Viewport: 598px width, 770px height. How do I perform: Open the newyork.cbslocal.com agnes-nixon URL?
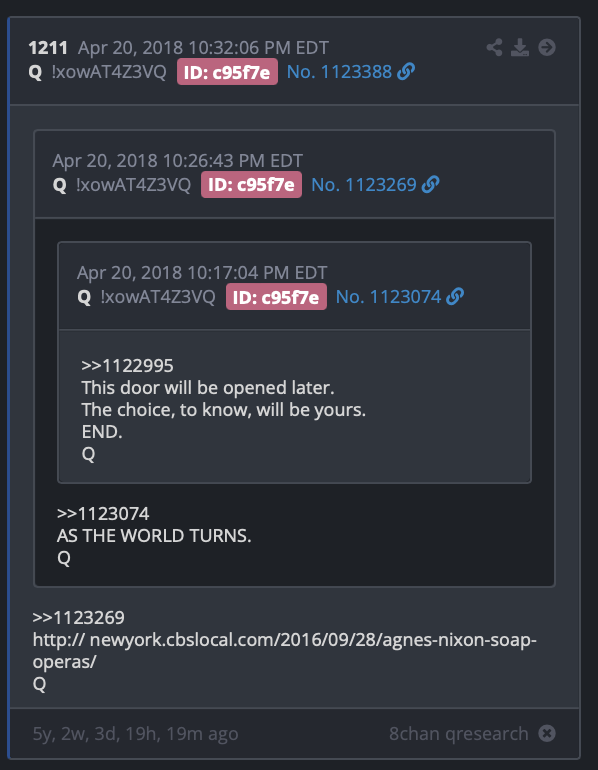tap(285, 651)
